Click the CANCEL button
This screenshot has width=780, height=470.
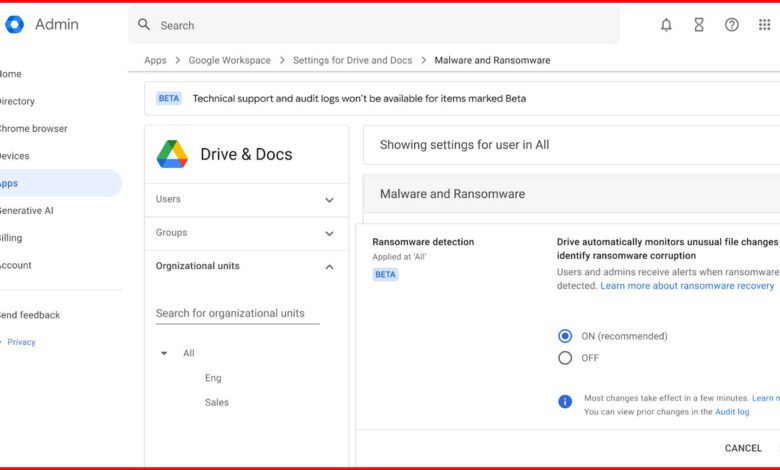tap(743, 448)
